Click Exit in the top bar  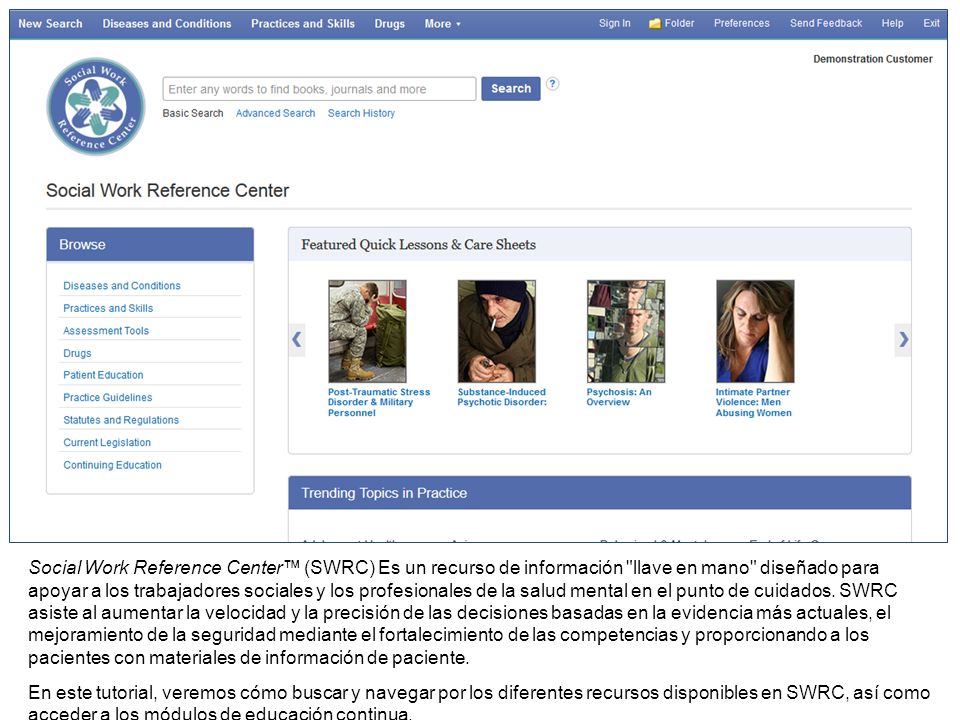[931, 23]
